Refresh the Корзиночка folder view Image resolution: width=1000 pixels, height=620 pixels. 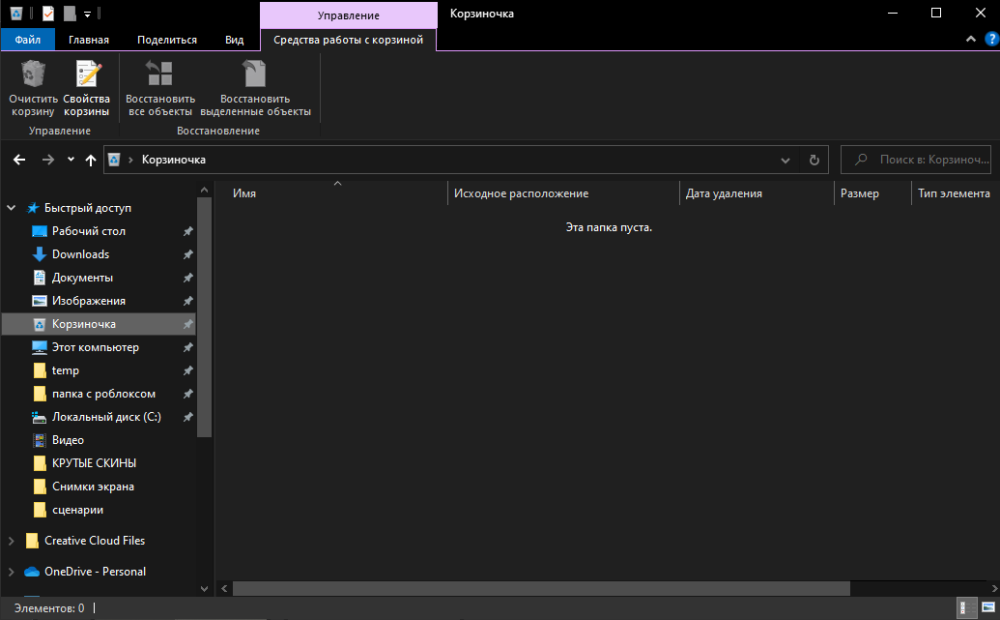click(814, 160)
